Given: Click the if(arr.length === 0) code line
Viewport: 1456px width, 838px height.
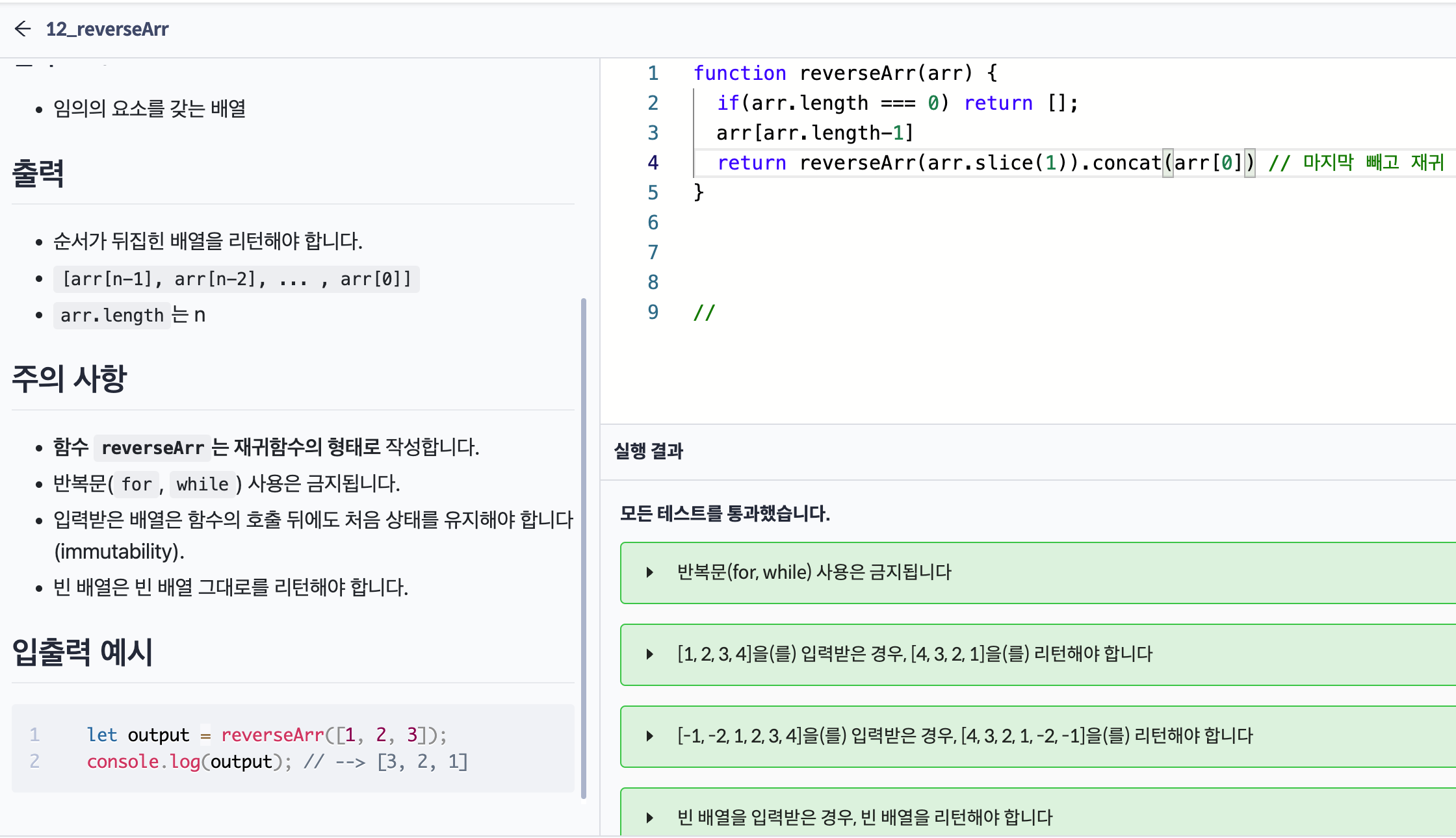Looking at the screenshot, I should (897, 103).
